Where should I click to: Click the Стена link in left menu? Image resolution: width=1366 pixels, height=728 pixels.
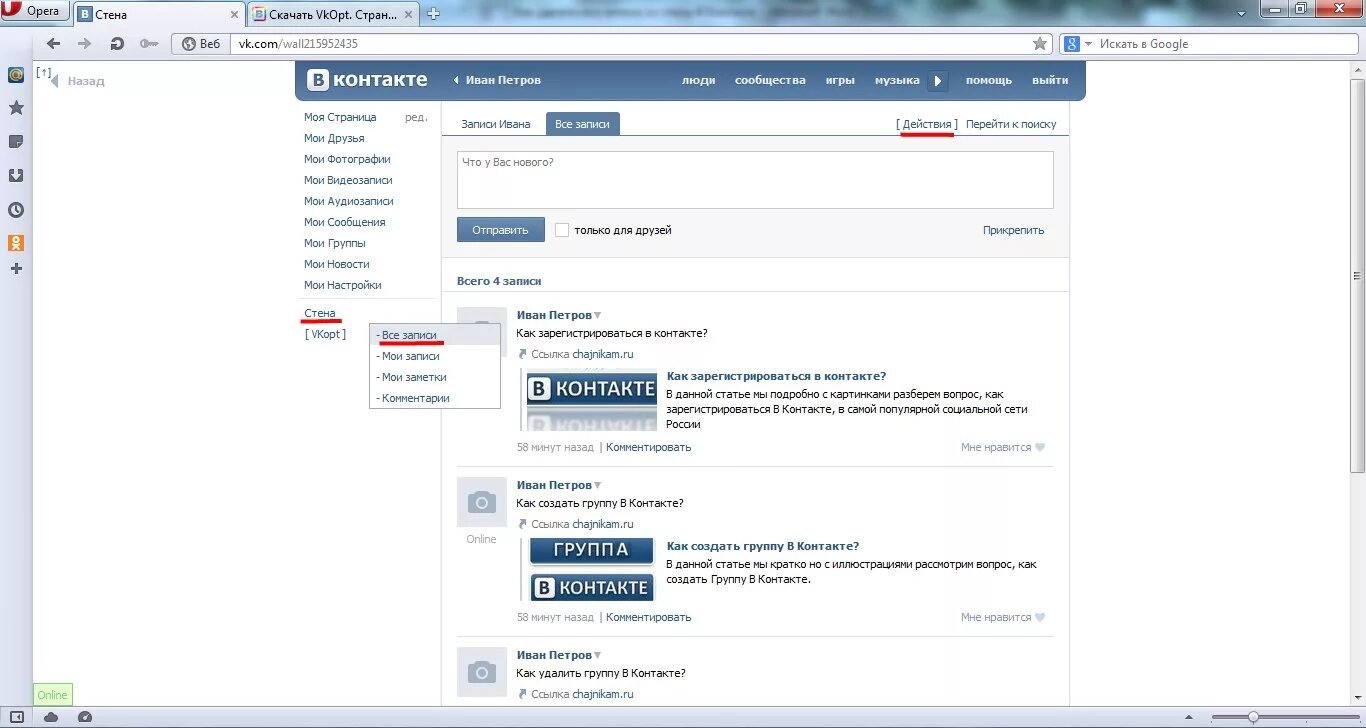coord(320,313)
